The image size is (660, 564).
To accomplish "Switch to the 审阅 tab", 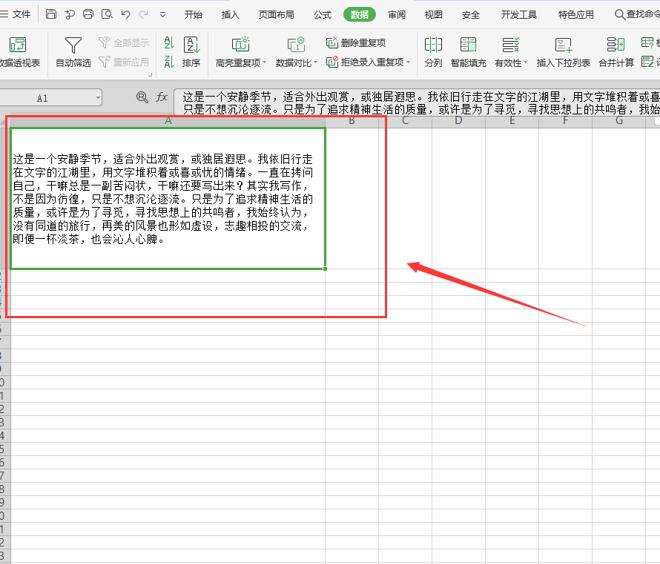I will (397, 15).
